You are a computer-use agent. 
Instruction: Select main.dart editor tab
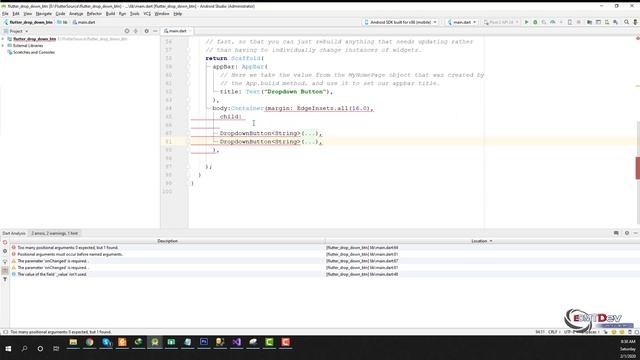point(176,31)
